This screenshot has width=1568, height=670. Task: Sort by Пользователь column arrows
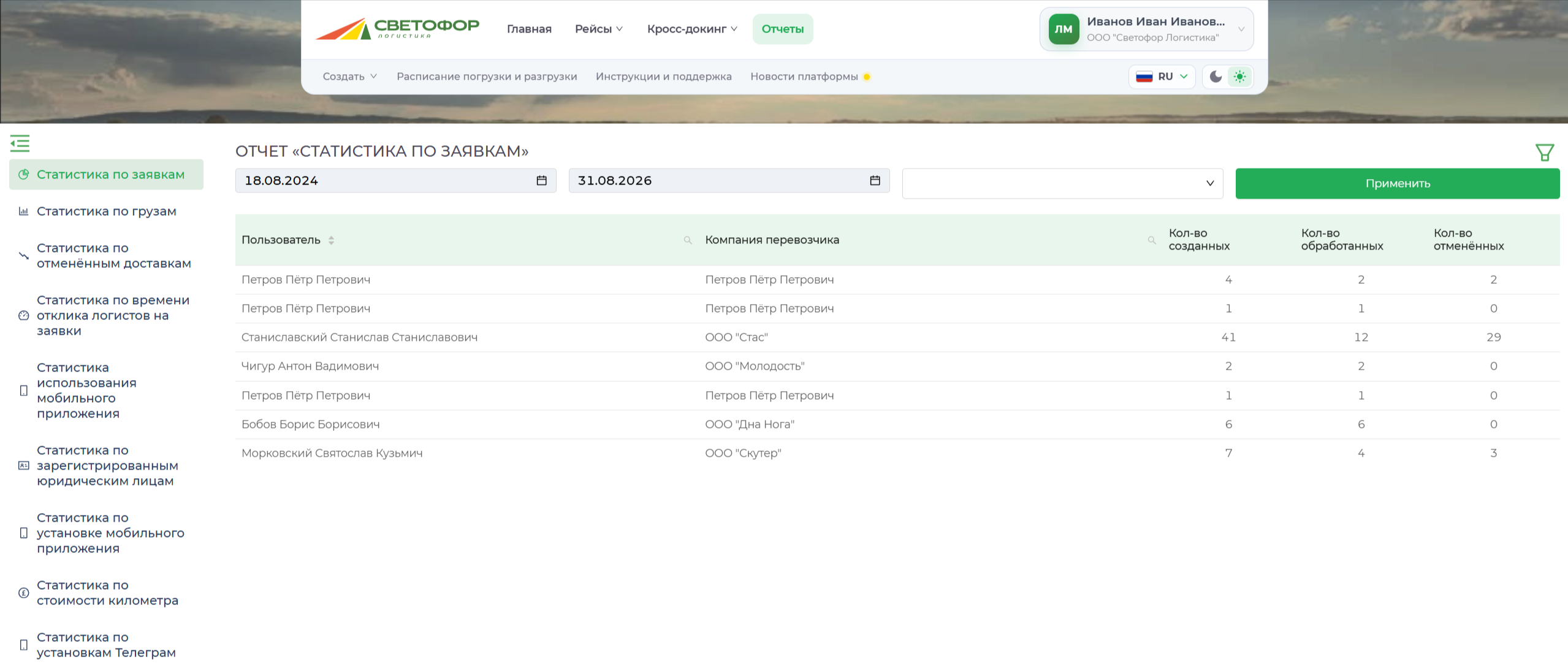pos(331,240)
